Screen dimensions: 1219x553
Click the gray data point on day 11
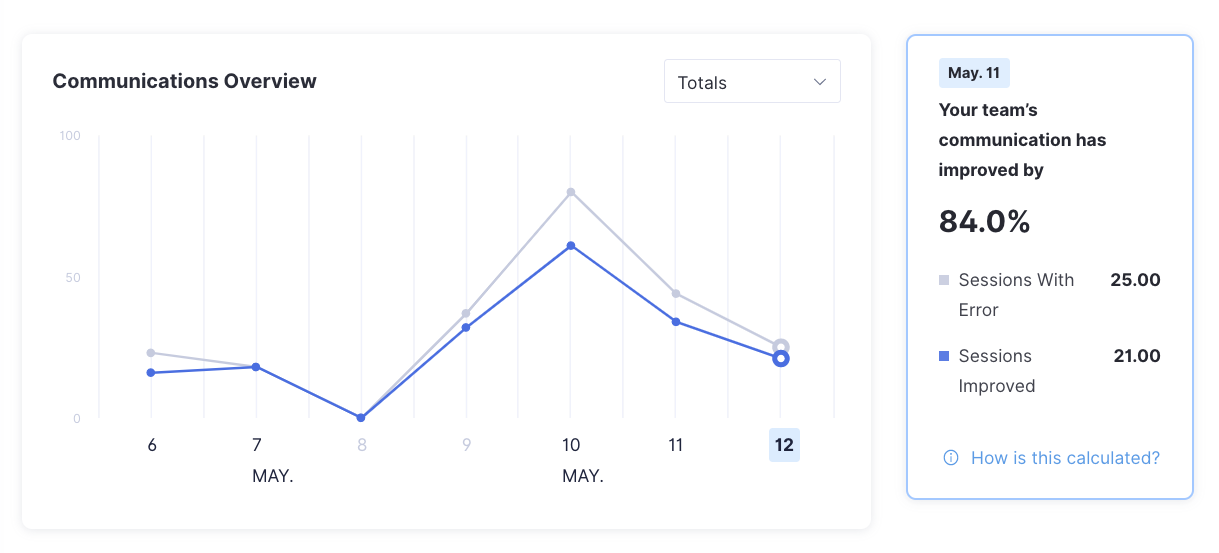(x=676, y=294)
